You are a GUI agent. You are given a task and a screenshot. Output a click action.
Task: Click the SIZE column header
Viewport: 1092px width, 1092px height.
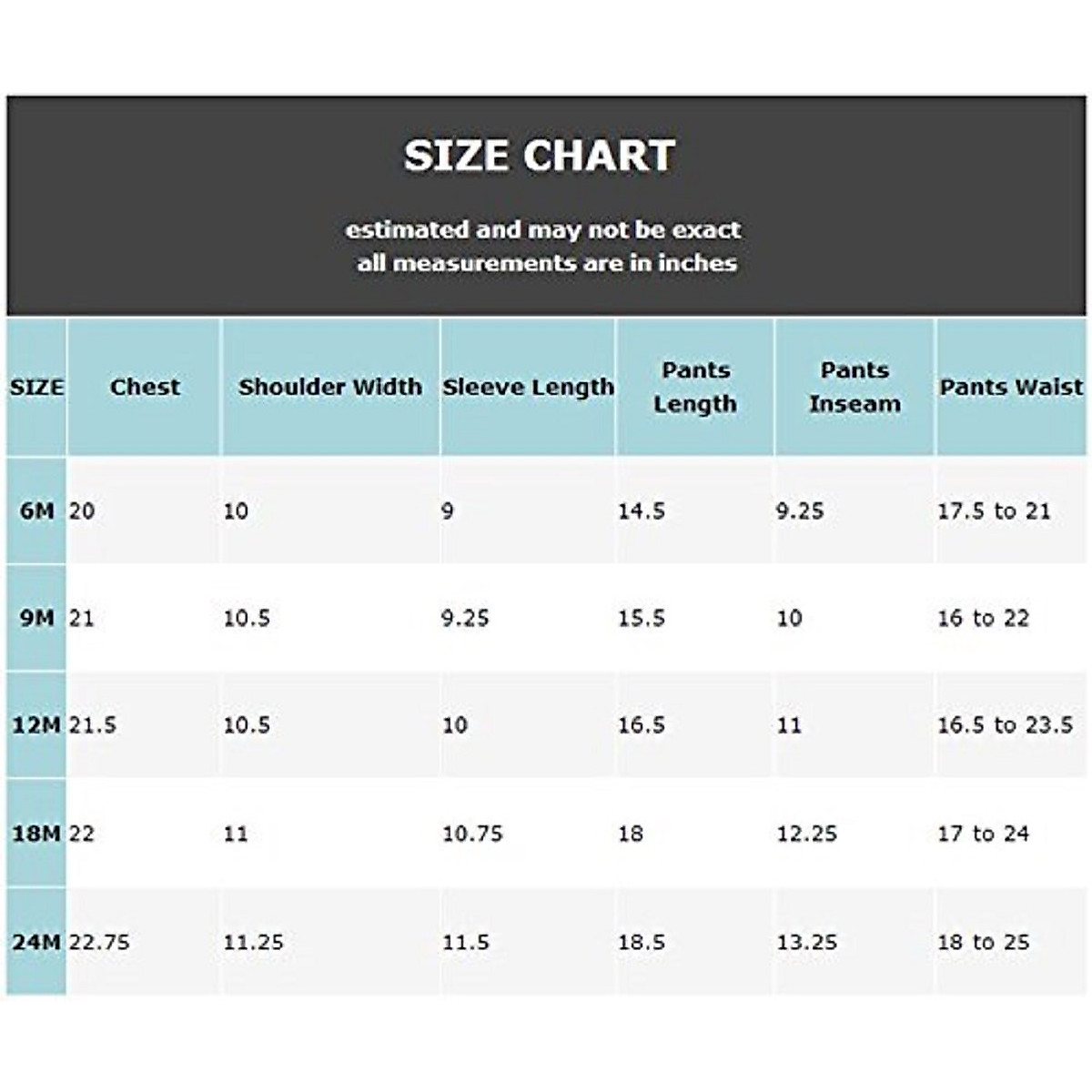point(36,387)
